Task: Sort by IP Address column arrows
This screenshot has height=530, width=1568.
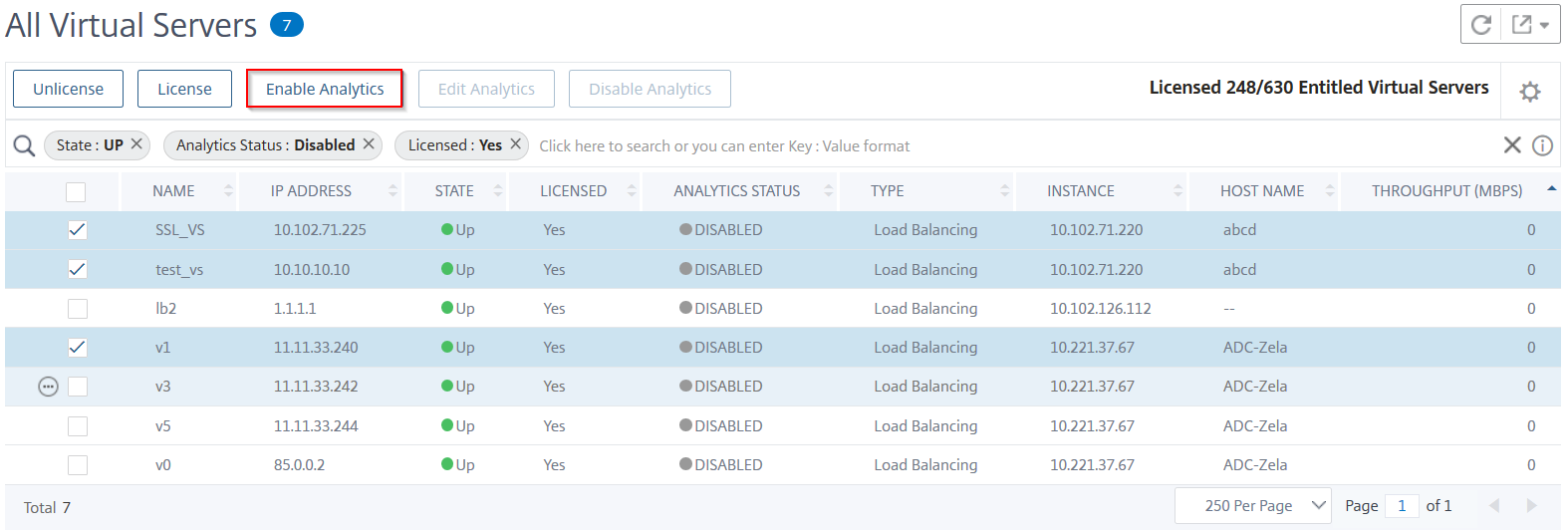Action: point(392,190)
